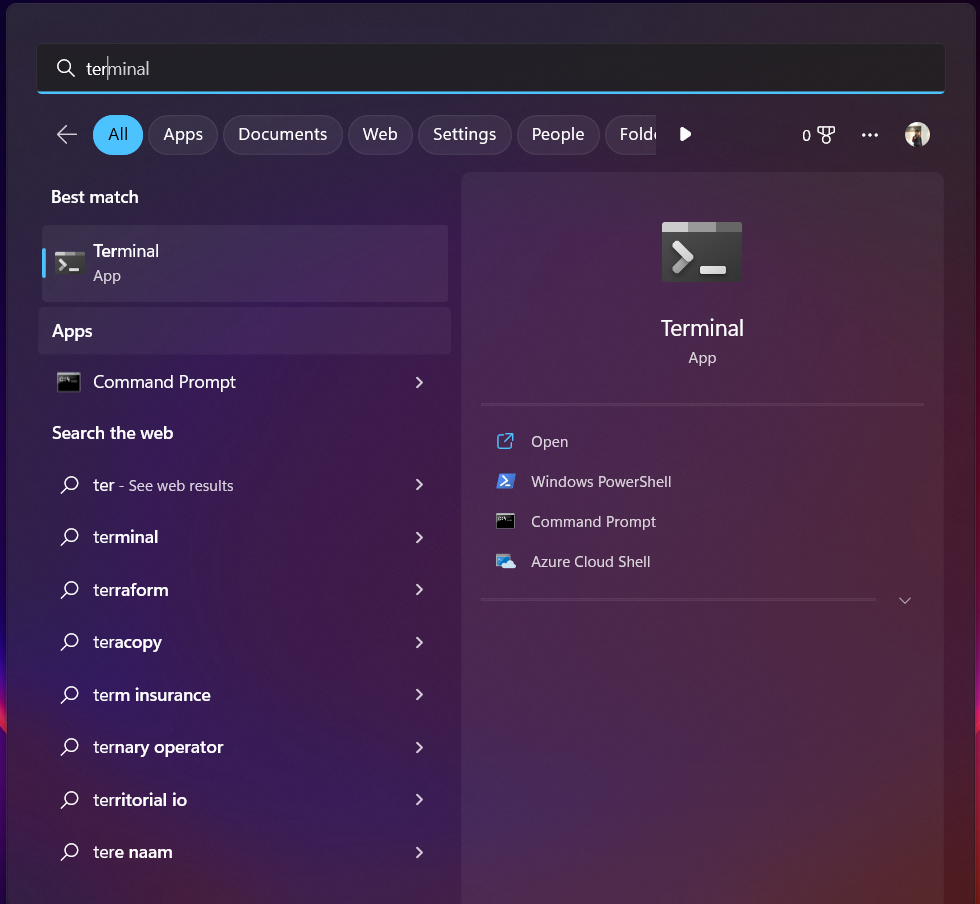Expand chevron for 'terraform' suggestion
This screenshot has height=904, width=980.
click(x=419, y=590)
